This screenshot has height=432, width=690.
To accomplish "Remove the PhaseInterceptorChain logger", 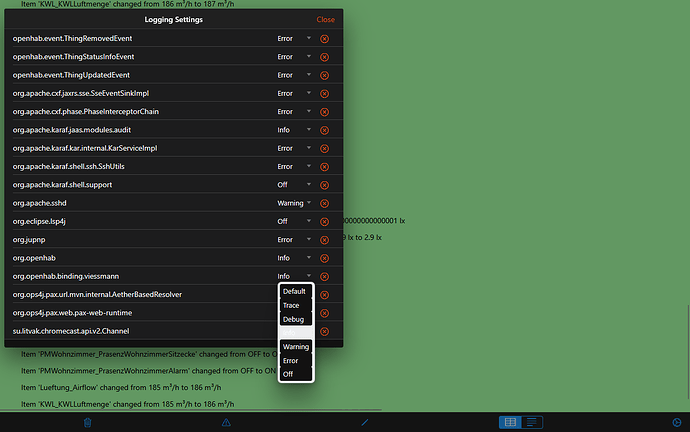I will pyautogui.click(x=324, y=112).
